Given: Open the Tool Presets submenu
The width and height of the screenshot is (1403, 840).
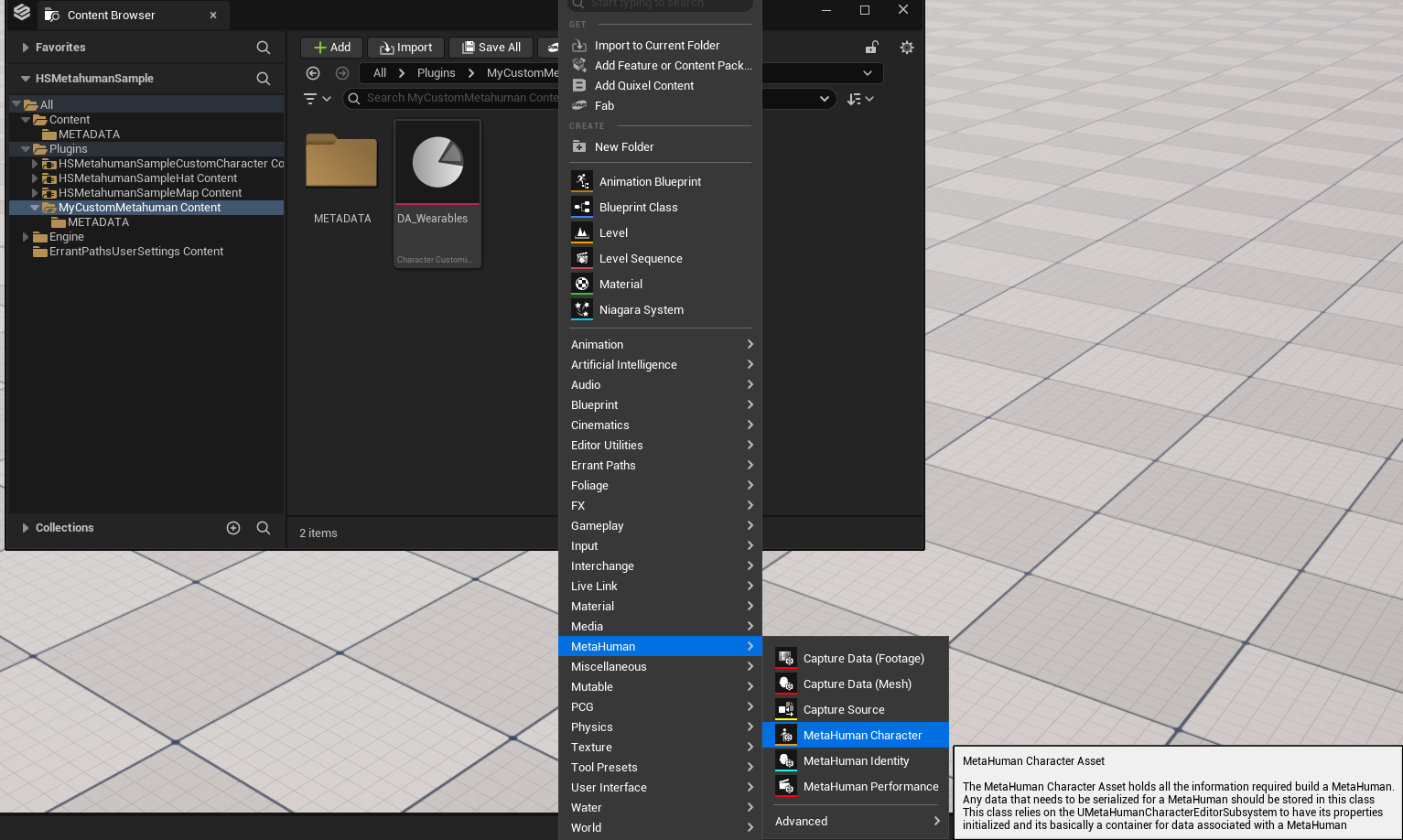Looking at the screenshot, I should point(661,767).
